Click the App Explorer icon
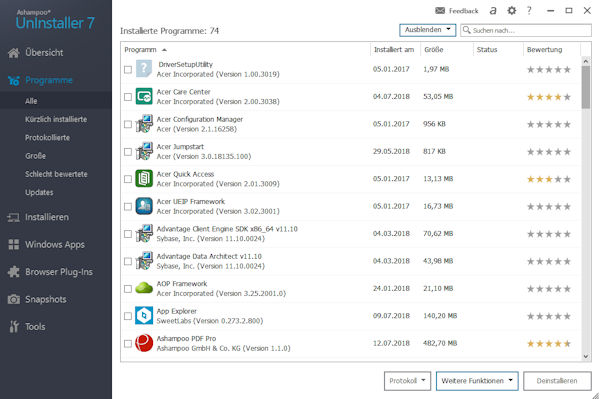Image resolution: width=600 pixels, height=399 pixels. (144, 316)
